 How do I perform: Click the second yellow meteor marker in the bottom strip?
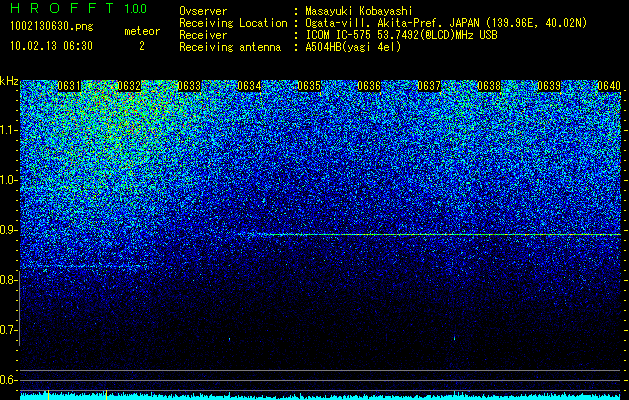pyautogui.click(x=106, y=395)
